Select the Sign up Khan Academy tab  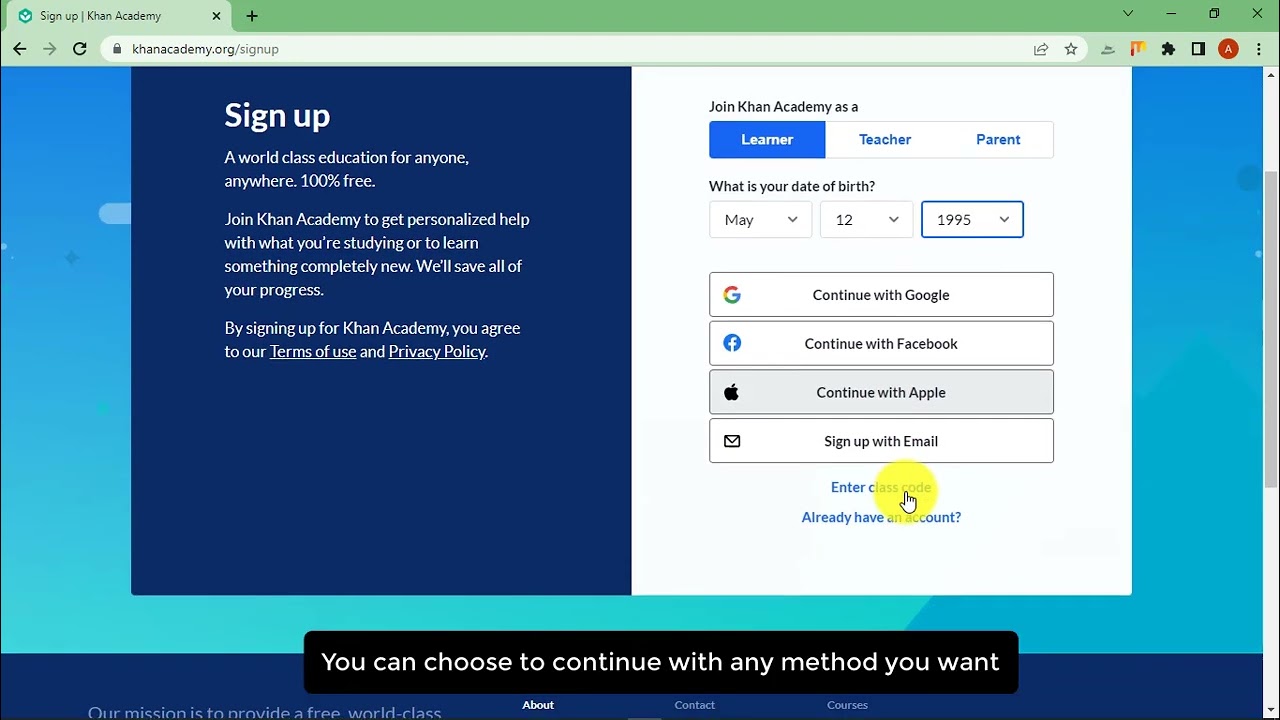(120, 16)
